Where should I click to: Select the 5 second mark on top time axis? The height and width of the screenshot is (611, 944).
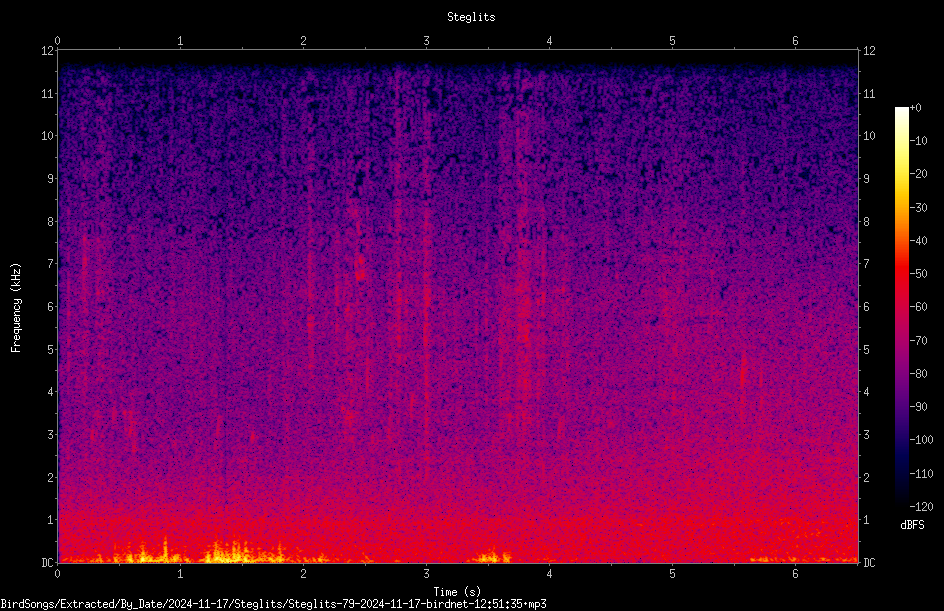672,41
